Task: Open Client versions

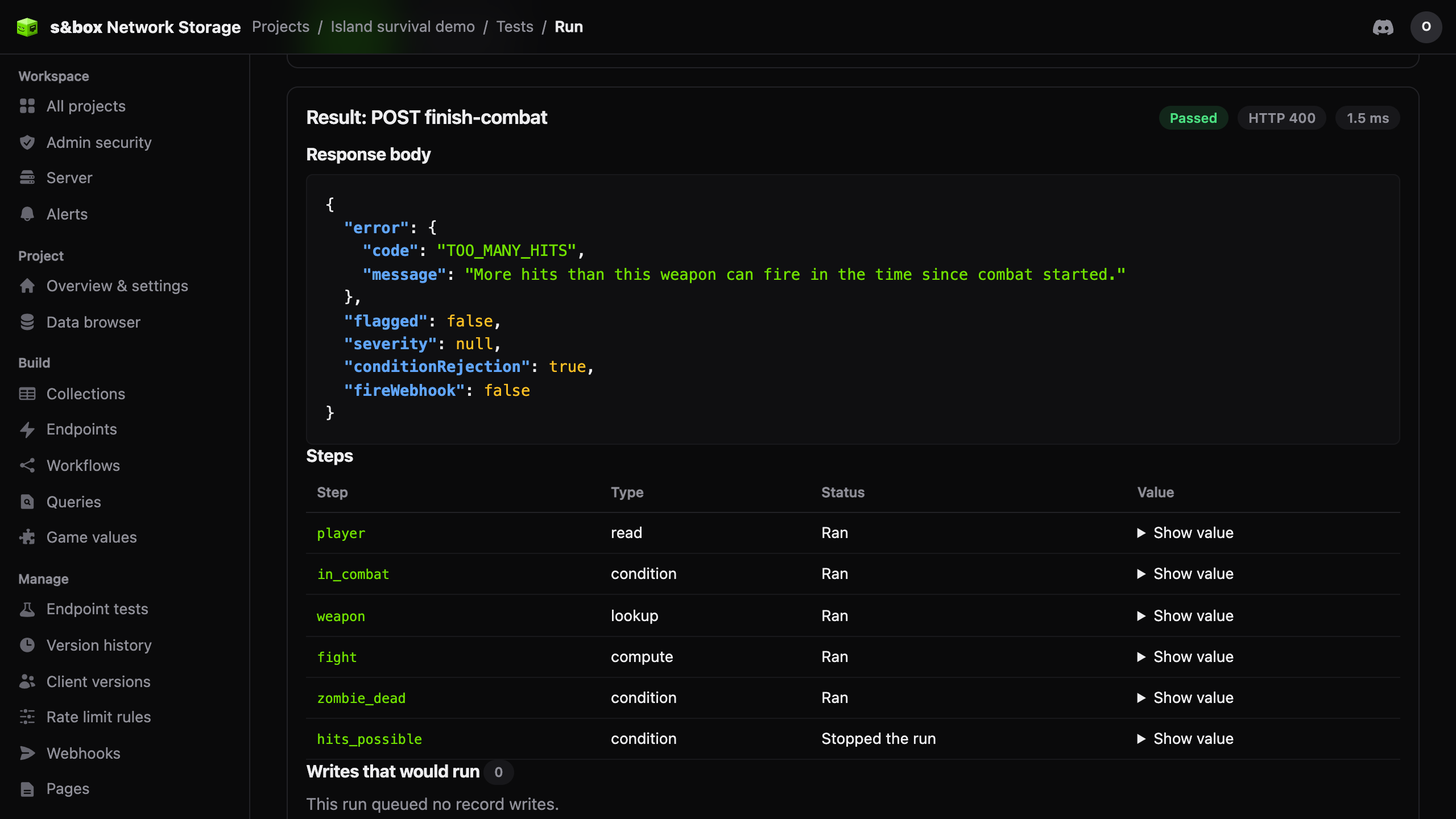Action: tap(98, 681)
